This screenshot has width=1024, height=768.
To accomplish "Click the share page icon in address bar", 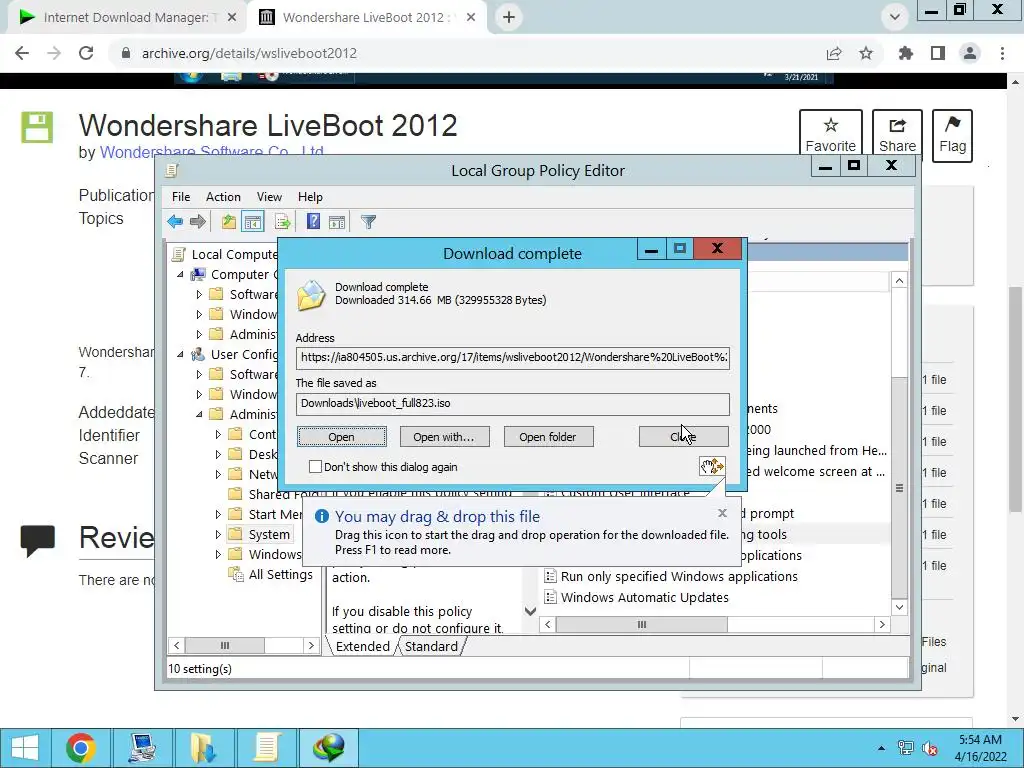I will [834, 53].
